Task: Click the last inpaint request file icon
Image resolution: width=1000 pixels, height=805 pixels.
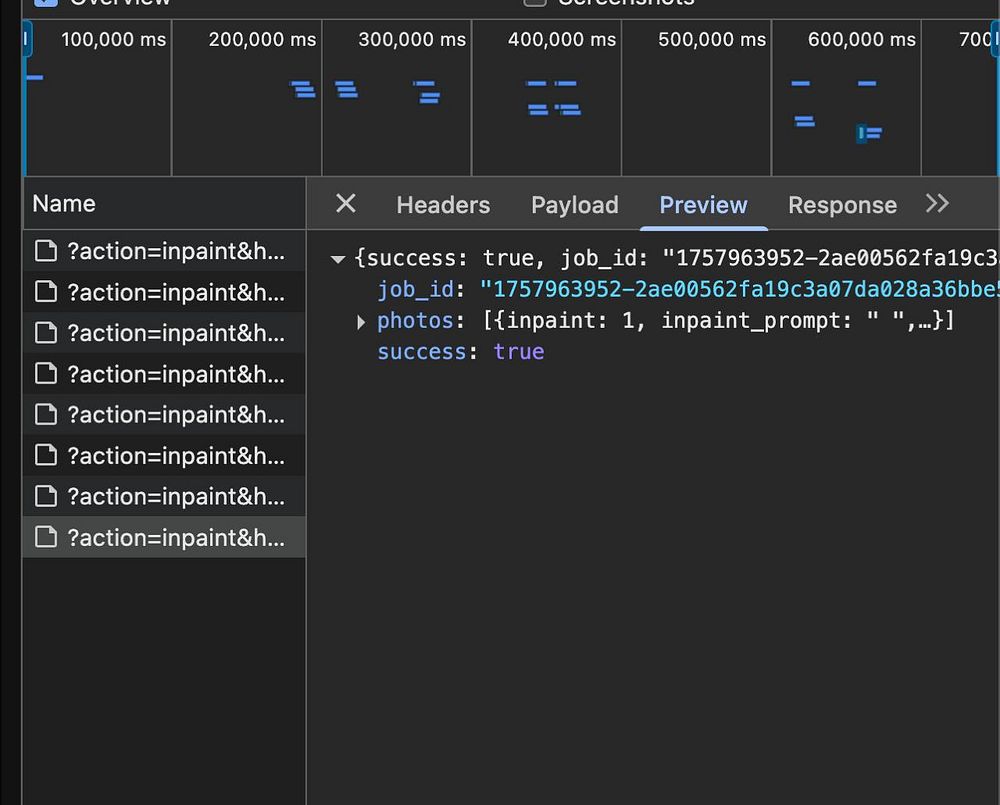Action: pyautogui.click(x=46, y=537)
